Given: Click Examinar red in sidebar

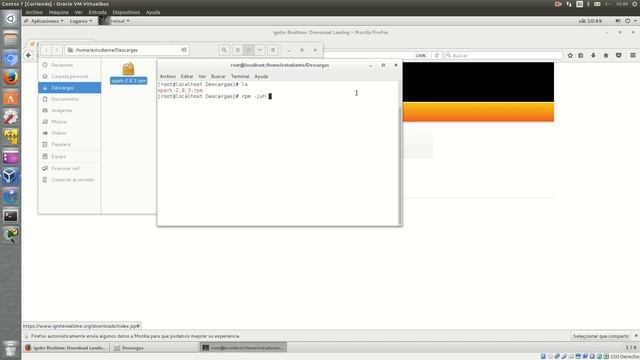Looking at the screenshot, I should pyautogui.click(x=70, y=168).
